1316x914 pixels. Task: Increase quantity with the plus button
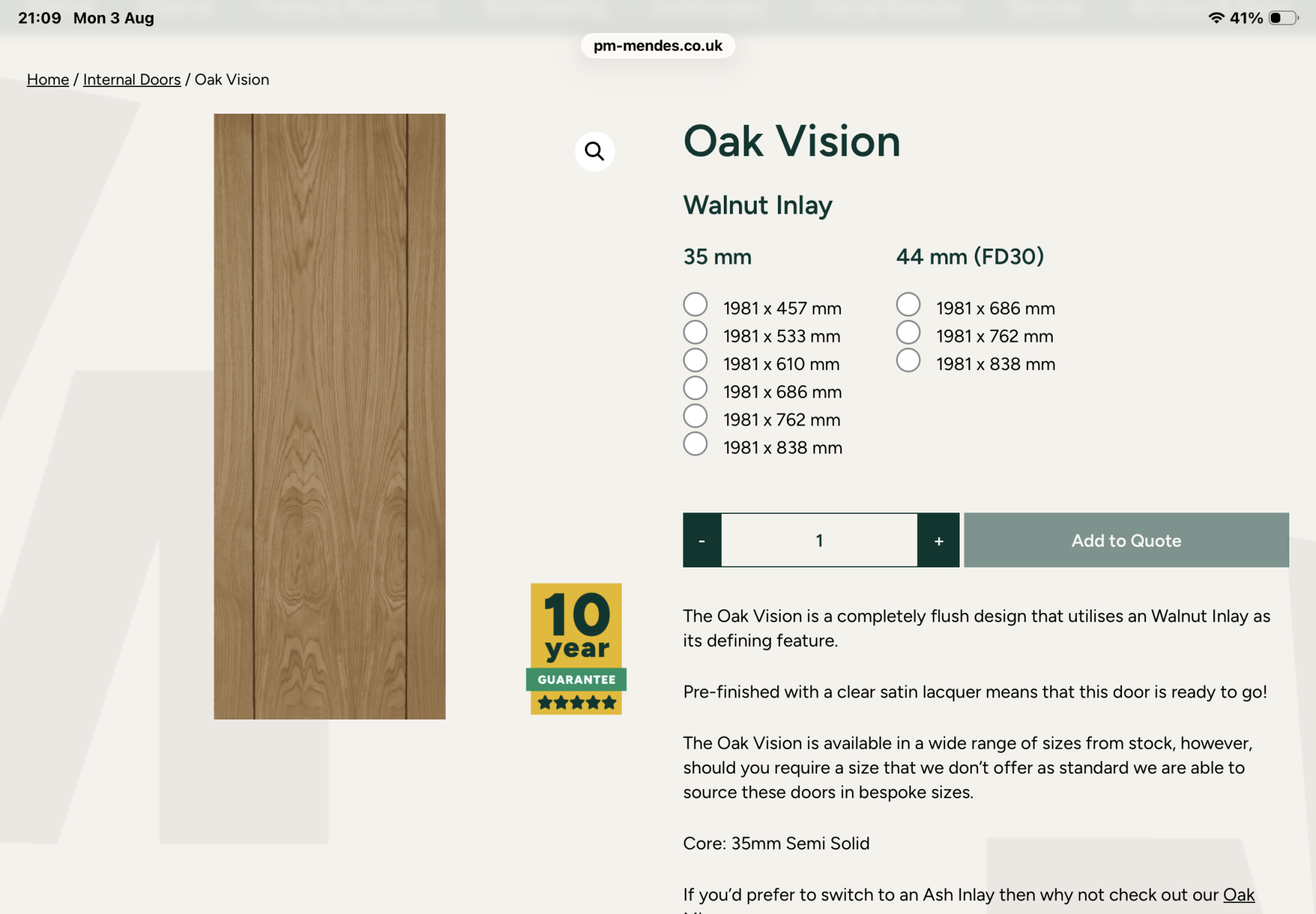(938, 540)
